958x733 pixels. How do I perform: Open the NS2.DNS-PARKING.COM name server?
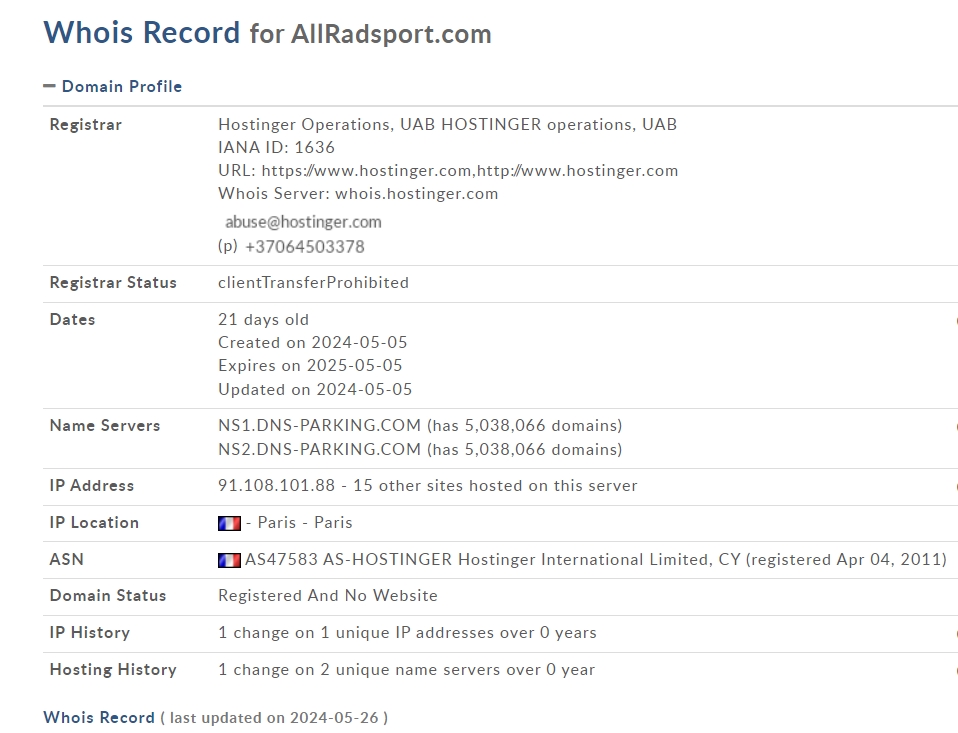(x=319, y=449)
